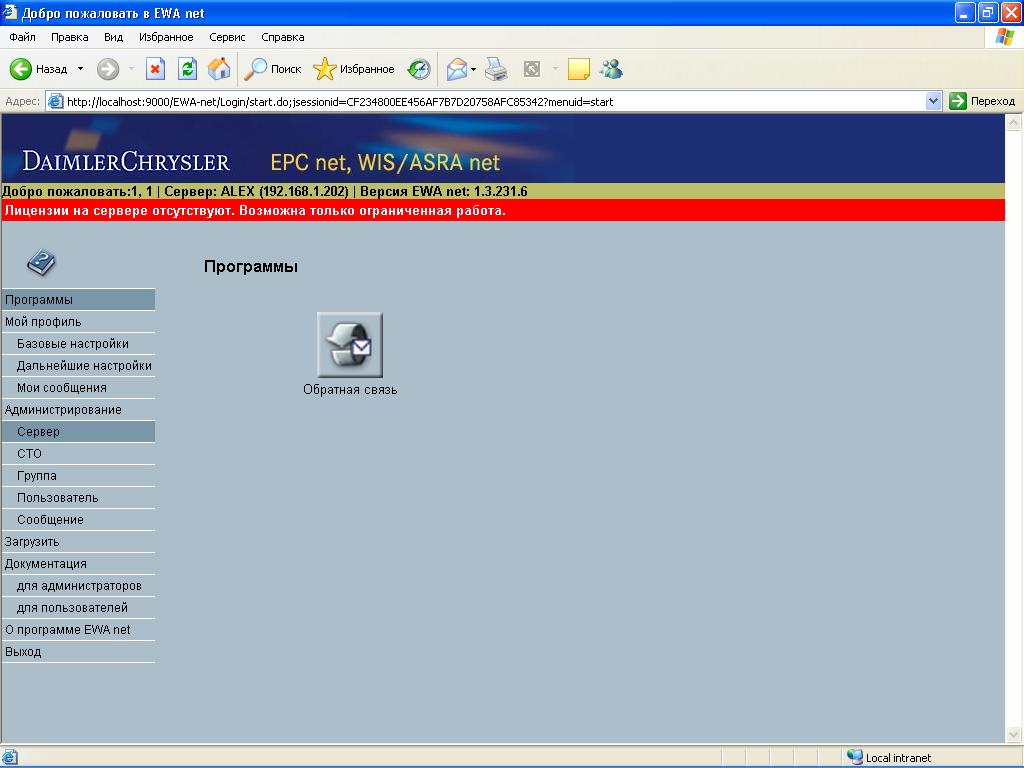Open the СТО admin item
The height and width of the screenshot is (768, 1024).
pyautogui.click(x=78, y=454)
